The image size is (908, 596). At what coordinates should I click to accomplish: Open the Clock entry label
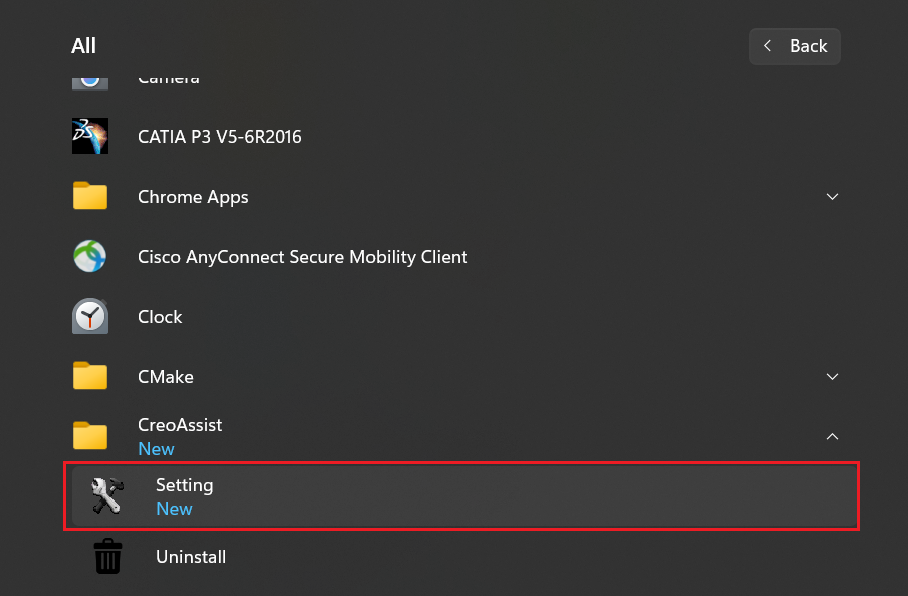point(160,317)
